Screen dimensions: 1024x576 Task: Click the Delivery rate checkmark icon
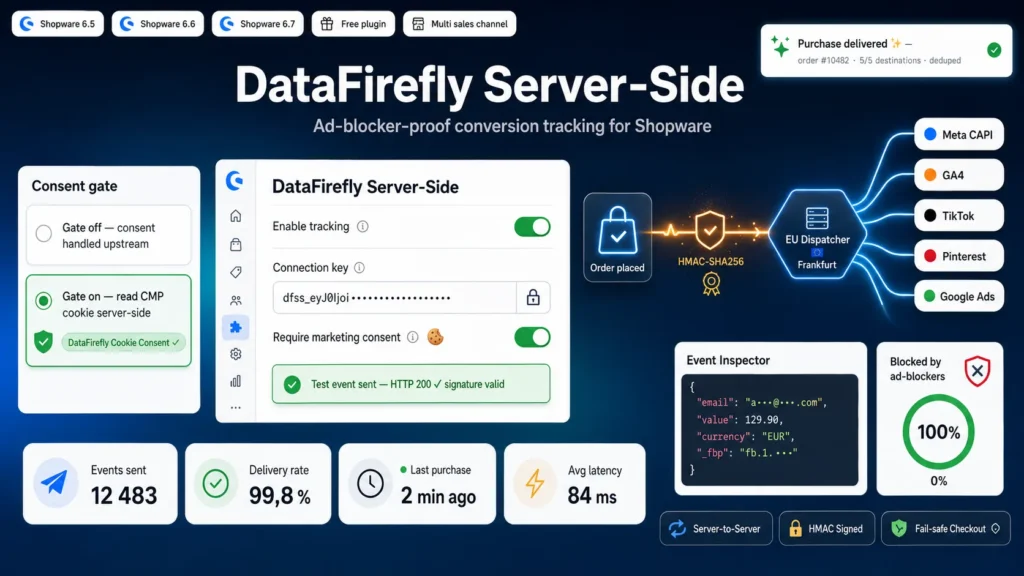216,483
